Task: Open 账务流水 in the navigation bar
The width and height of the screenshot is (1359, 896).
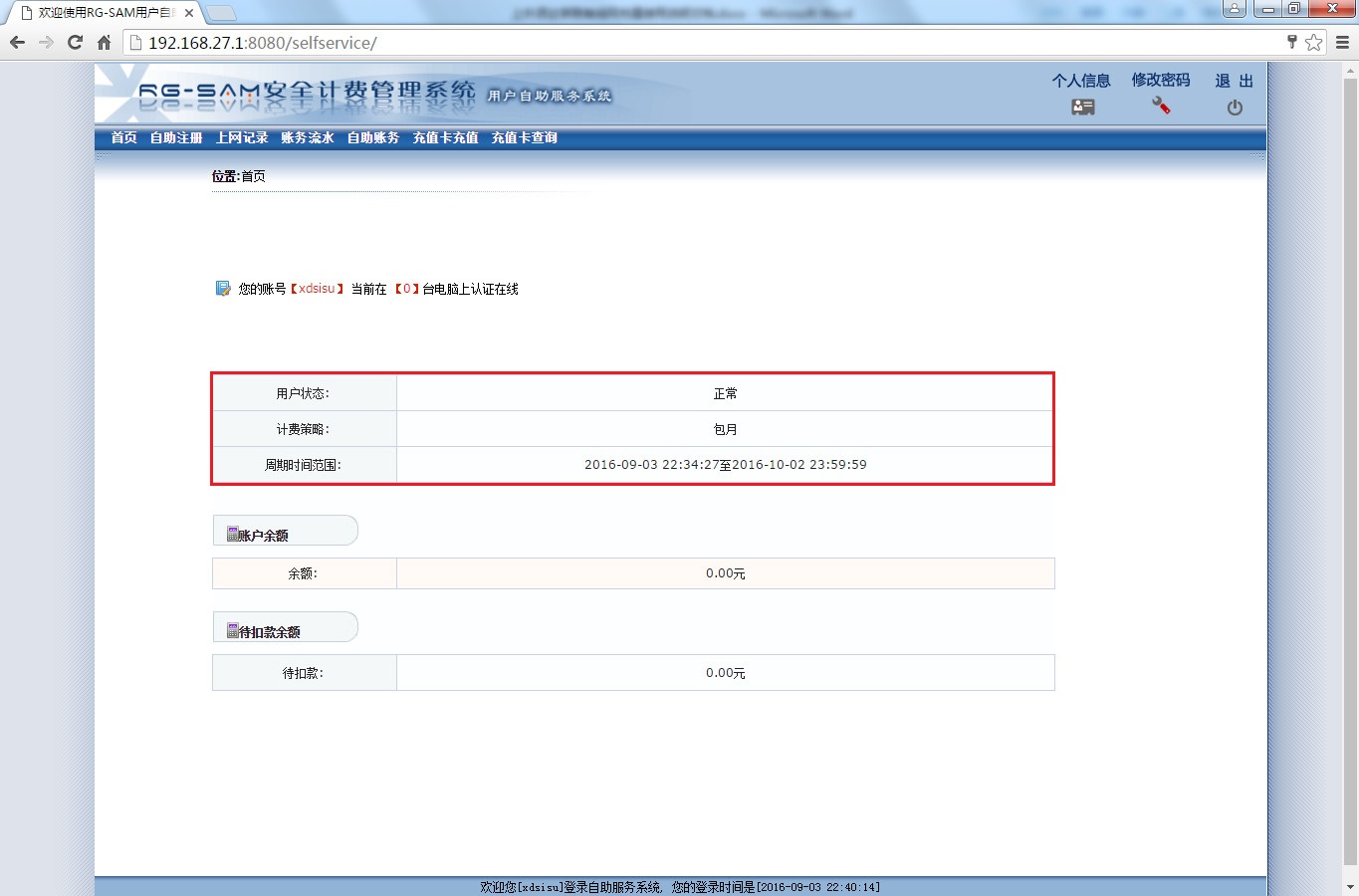Action: [x=308, y=137]
